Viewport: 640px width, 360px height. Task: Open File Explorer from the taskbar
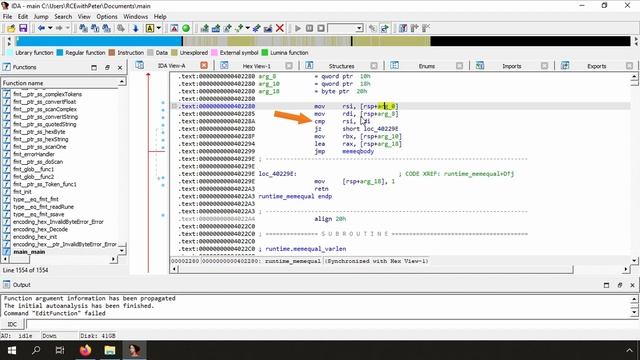(109, 350)
